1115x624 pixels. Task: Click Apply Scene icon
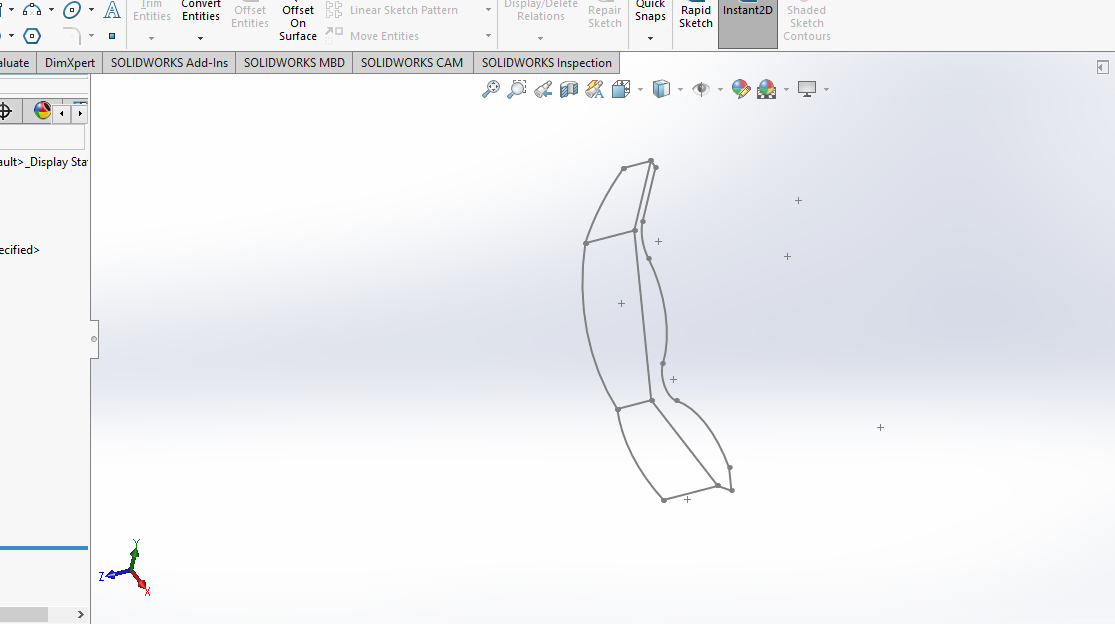(767, 89)
